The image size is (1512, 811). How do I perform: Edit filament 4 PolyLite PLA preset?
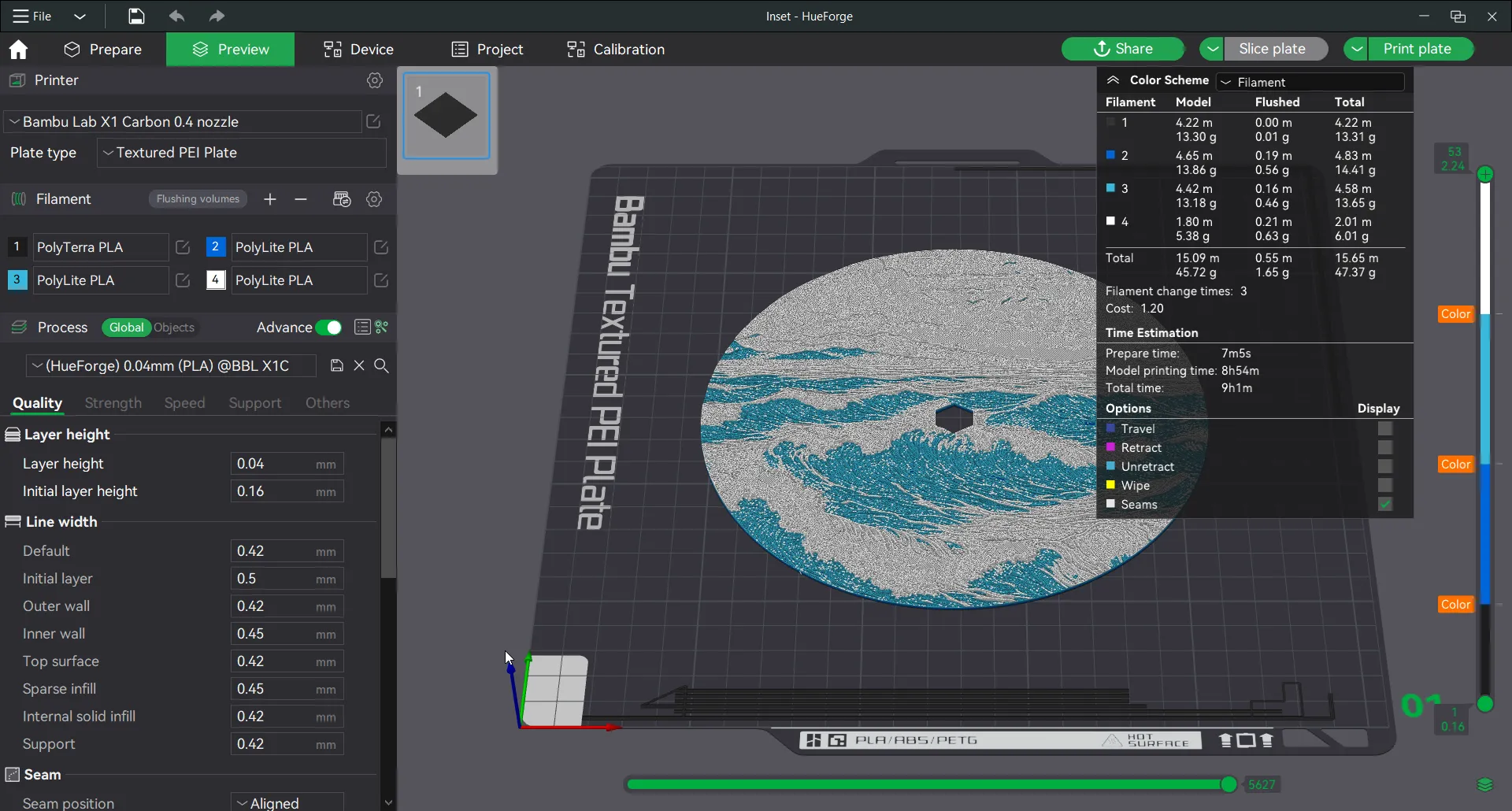click(x=381, y=280)
